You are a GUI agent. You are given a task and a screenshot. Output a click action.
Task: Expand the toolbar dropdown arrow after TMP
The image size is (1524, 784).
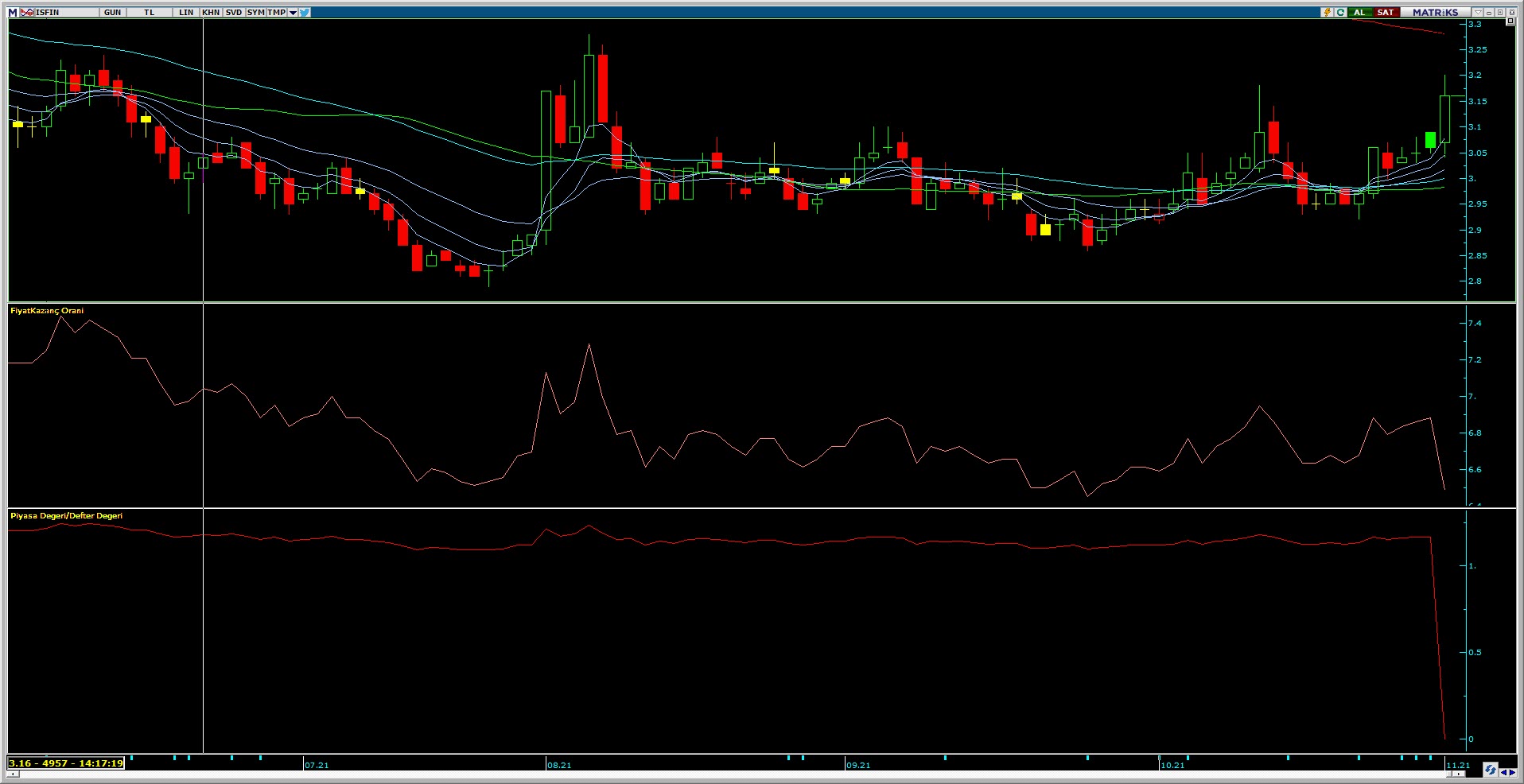click(293, 13)
